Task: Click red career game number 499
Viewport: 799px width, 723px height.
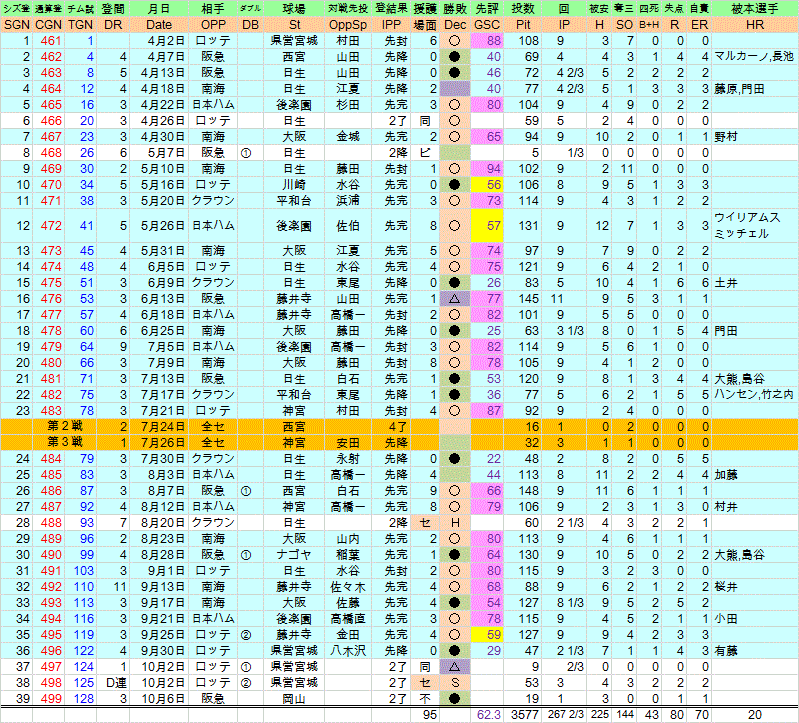Action: (51, 699)
